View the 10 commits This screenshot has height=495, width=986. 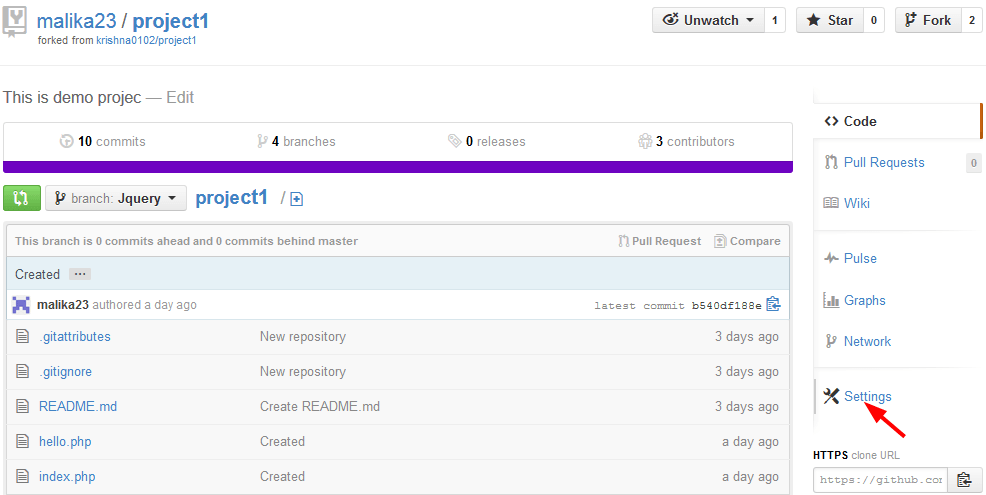[x=102, y=142]
